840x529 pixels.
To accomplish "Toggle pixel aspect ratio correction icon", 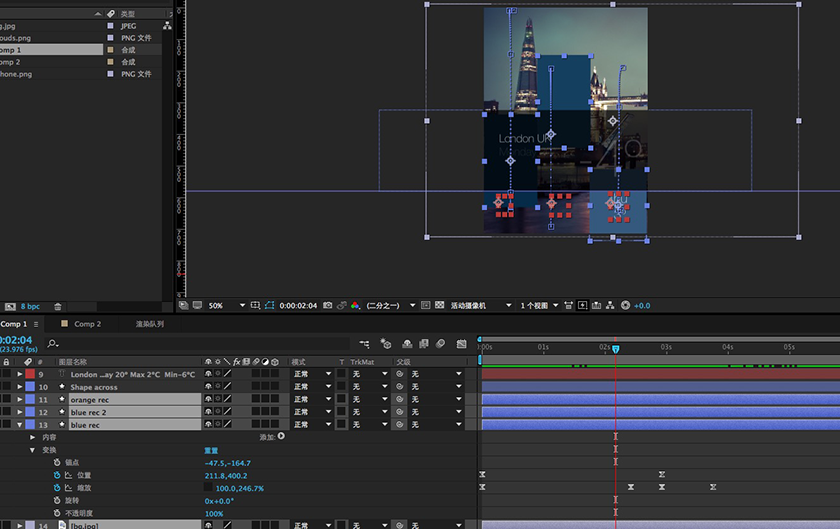I will 568,306.
